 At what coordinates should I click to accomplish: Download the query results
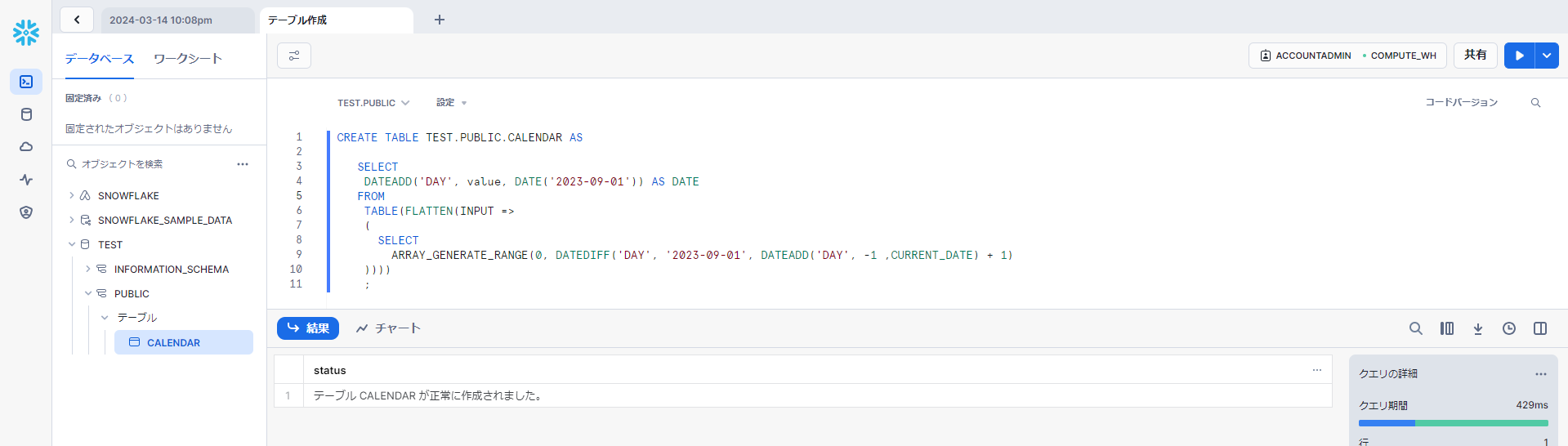(1477, 328)
